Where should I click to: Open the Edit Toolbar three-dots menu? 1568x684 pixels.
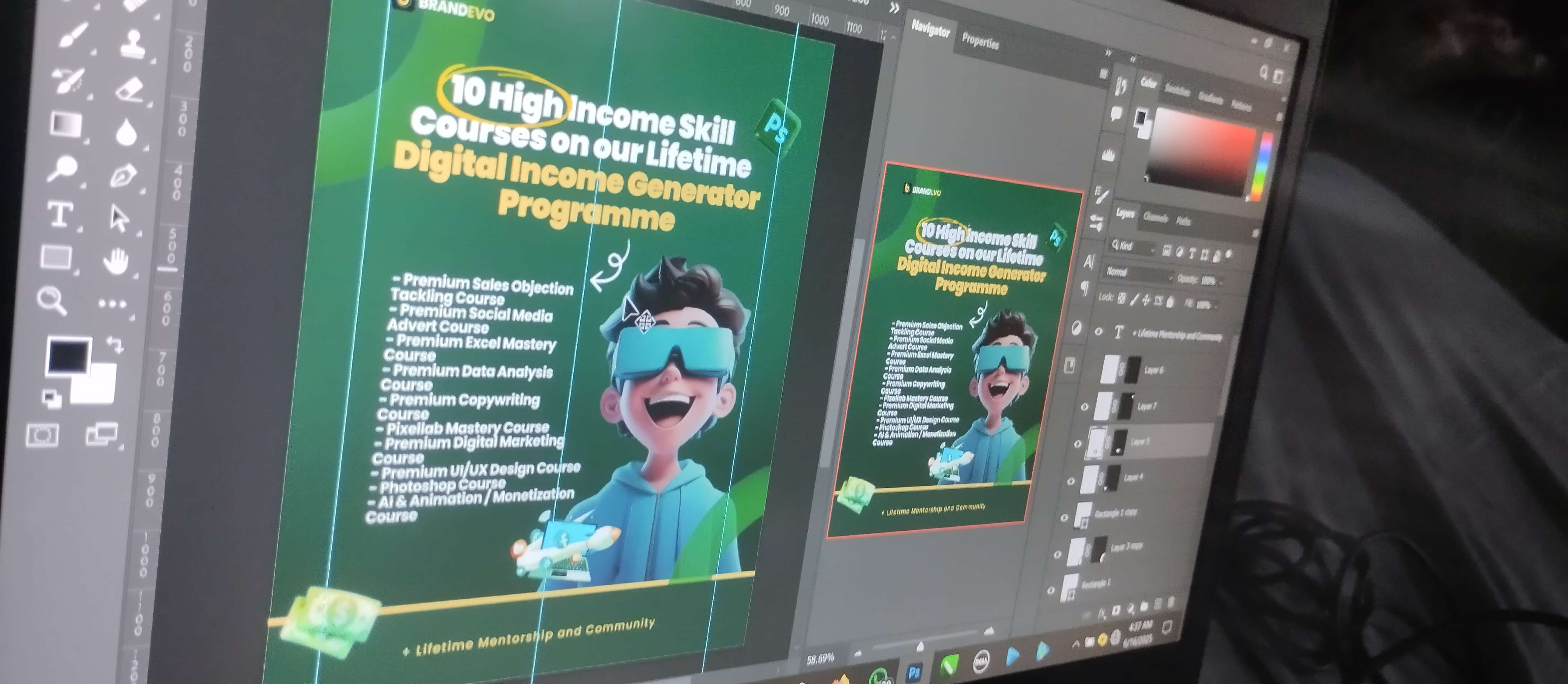pos(112,303)
